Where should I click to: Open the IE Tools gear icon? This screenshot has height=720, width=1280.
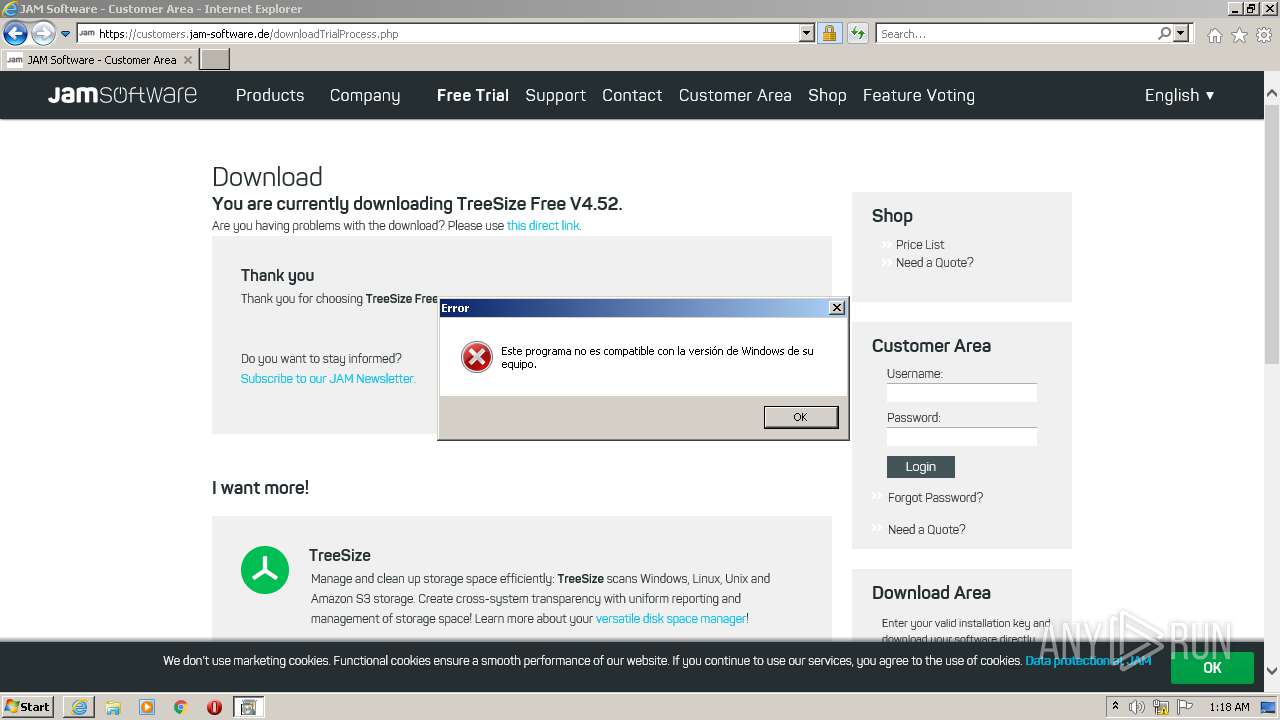(1264, 35)
